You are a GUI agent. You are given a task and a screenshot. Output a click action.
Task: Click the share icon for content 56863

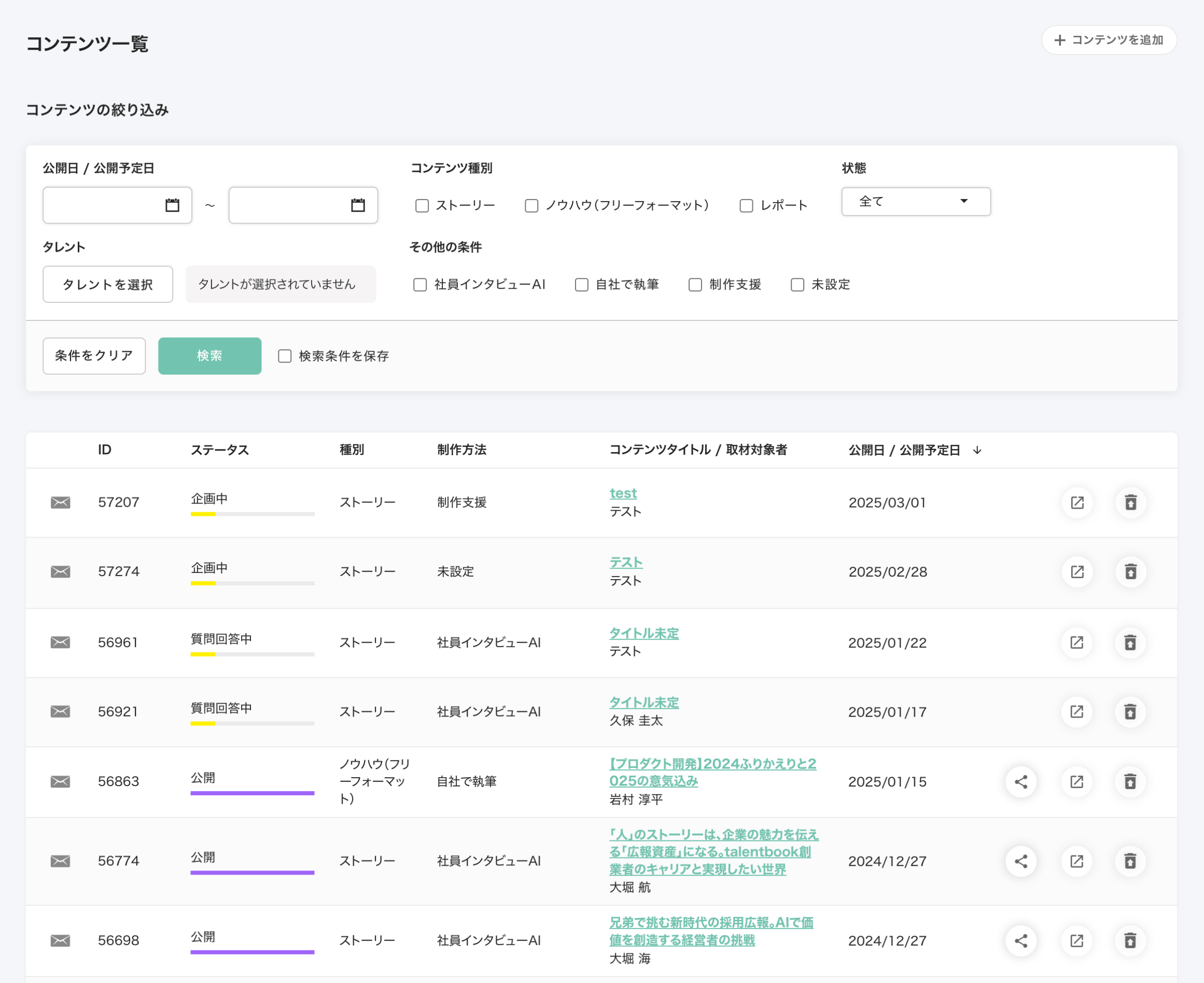(x=1020, y=782)
